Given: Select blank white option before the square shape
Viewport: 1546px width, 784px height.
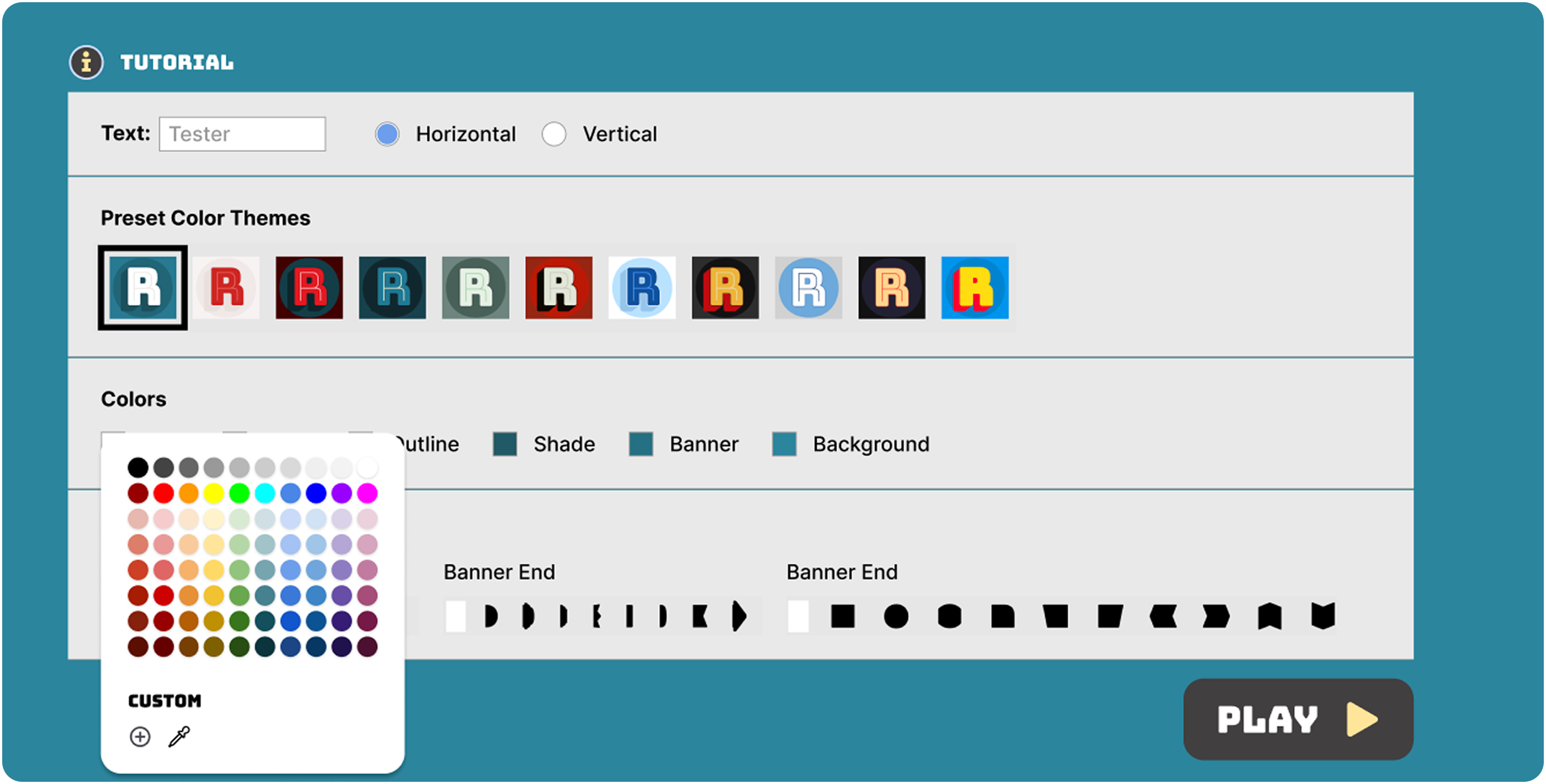Looking at the screenshot, I should point(798,617).
